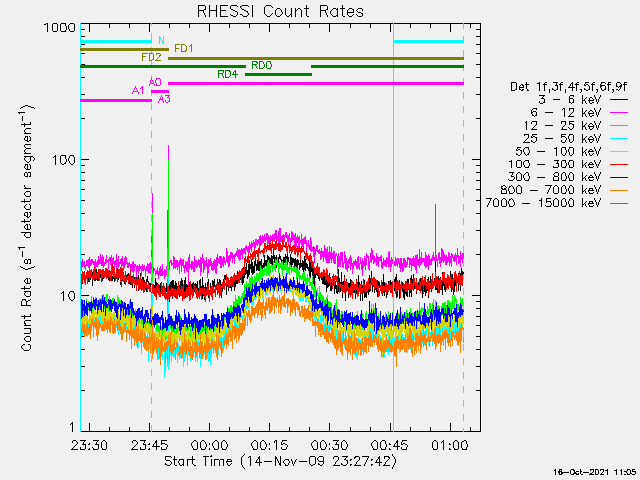640x480 pixels.
Task: Click the Count Rate y-axis caption
Action: pos(27,227)
